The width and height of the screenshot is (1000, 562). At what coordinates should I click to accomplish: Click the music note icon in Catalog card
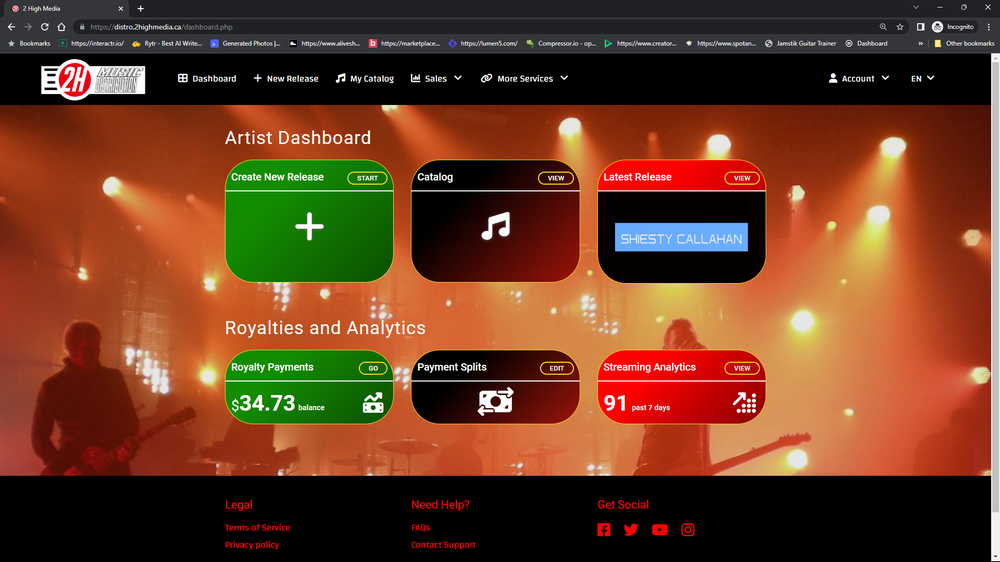[496, 226]
